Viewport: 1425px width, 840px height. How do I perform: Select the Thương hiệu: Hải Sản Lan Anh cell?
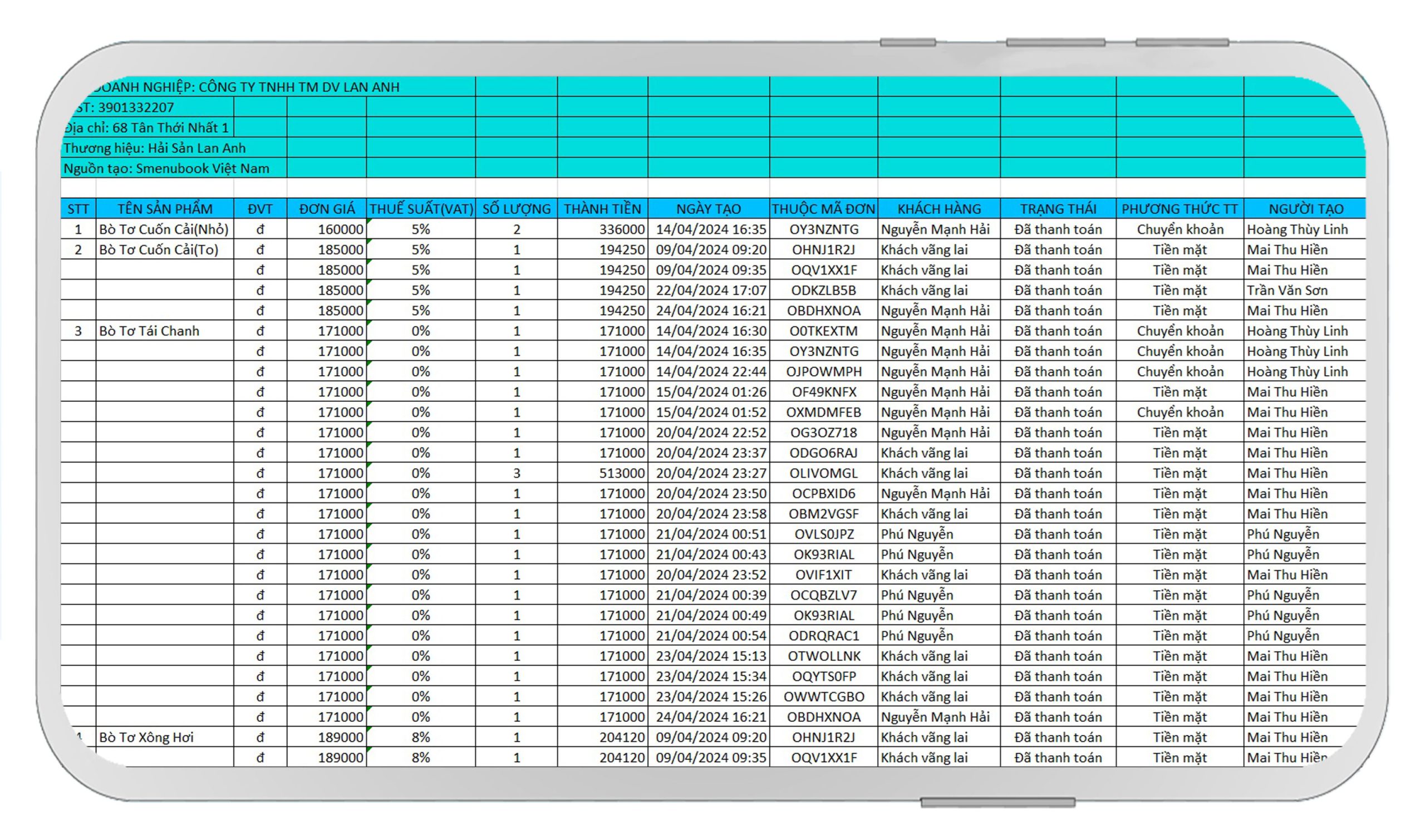[x=155, y=148]
